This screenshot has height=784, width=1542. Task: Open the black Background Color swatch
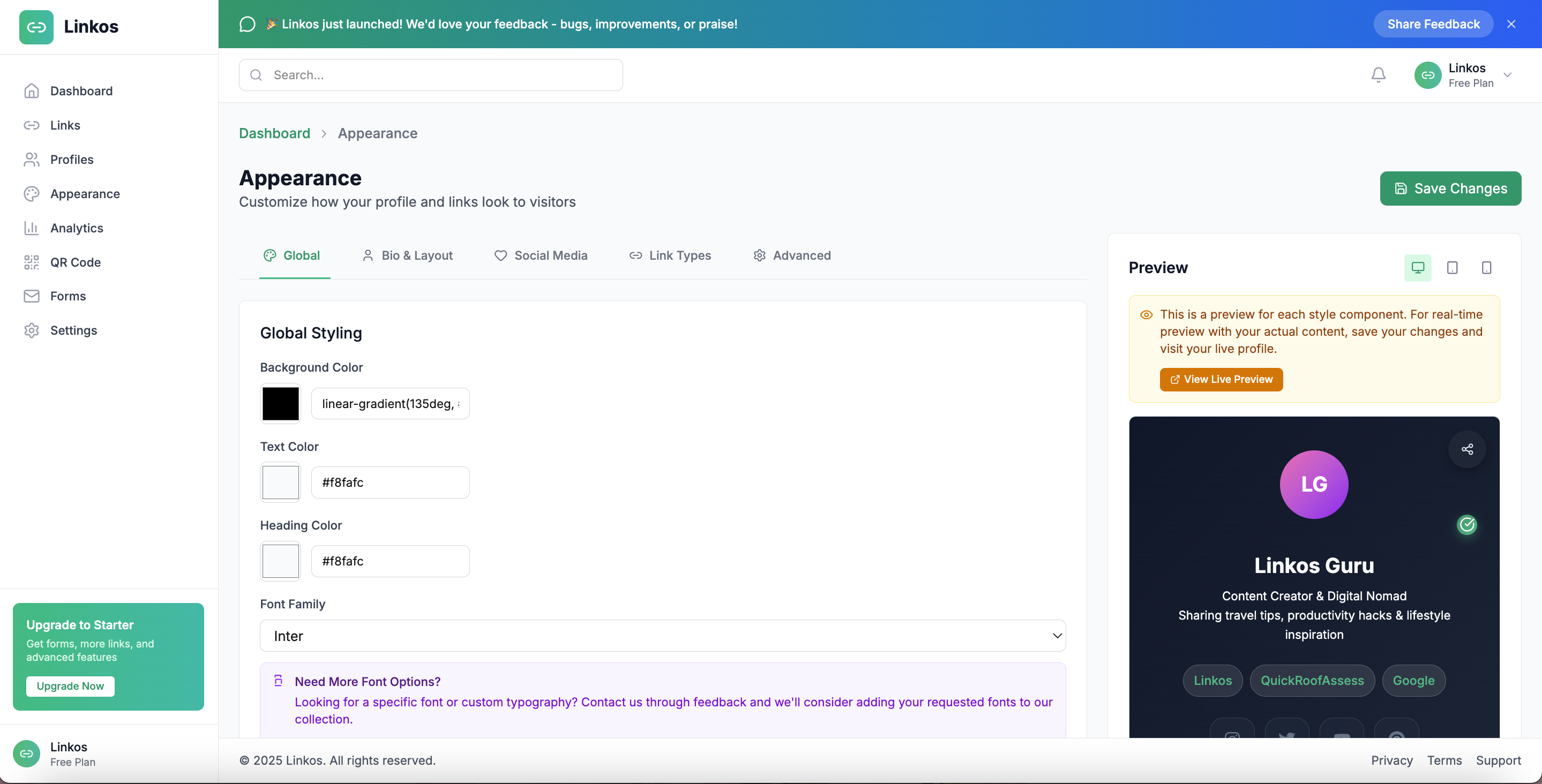pos(280,403)
